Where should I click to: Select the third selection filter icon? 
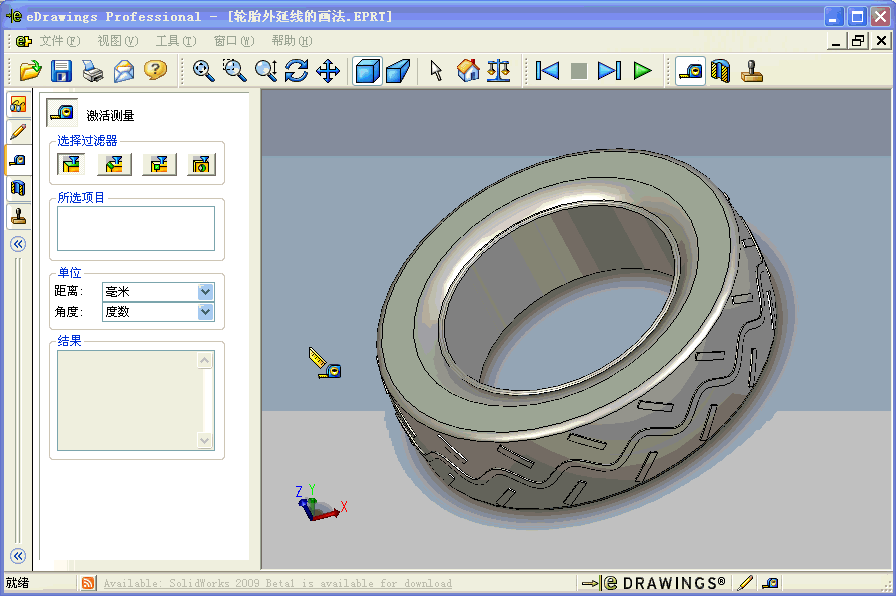coord(159,165)
